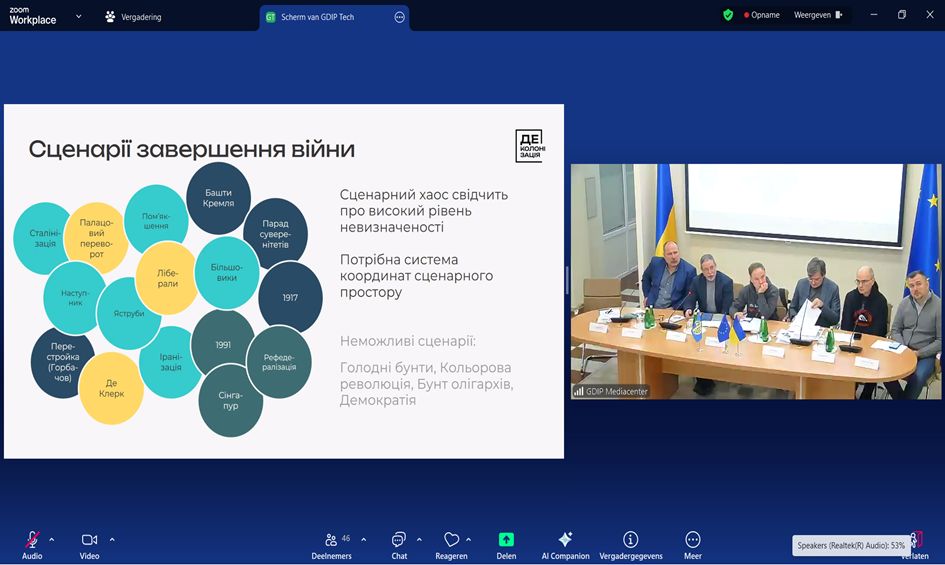Screen dimensions: 945x565
Task: Click the green encryption shield icon
Action: tap(728, 15)
